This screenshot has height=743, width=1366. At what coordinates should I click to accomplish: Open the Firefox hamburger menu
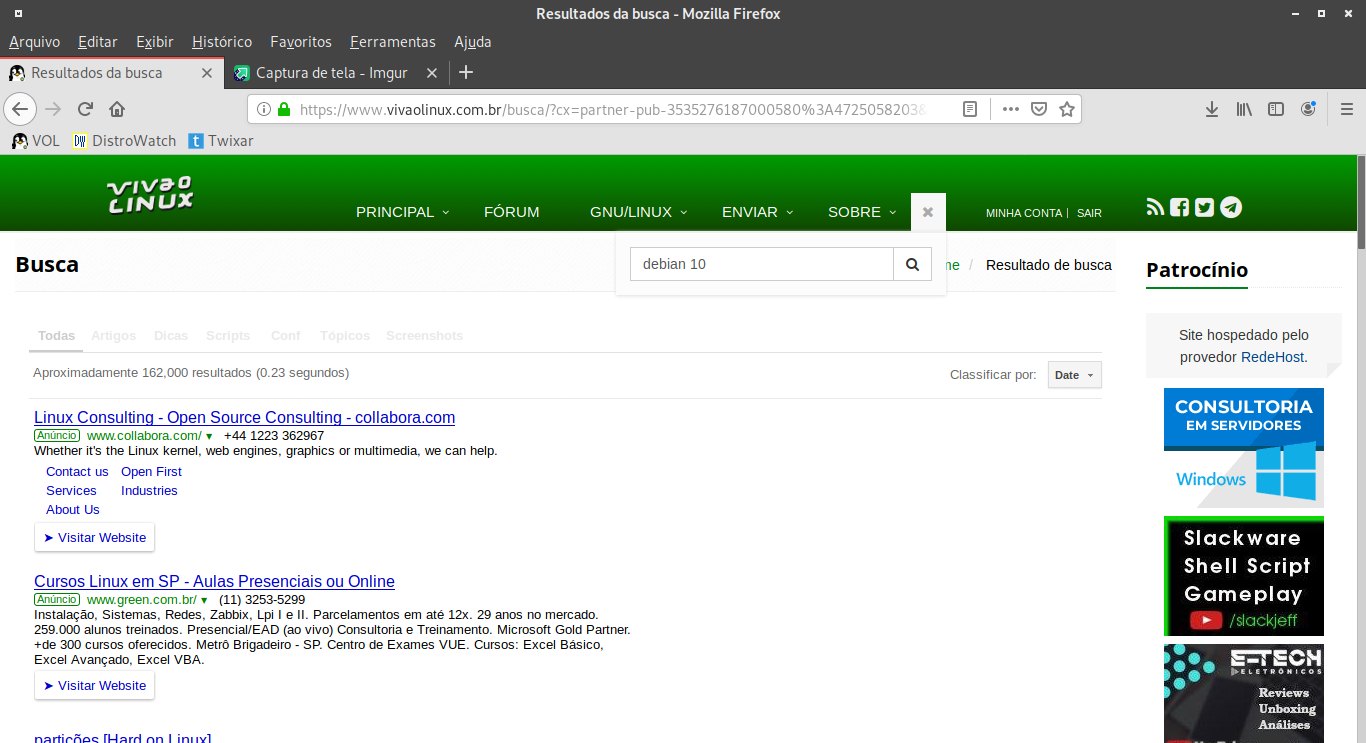click(x=1346, y=109)
